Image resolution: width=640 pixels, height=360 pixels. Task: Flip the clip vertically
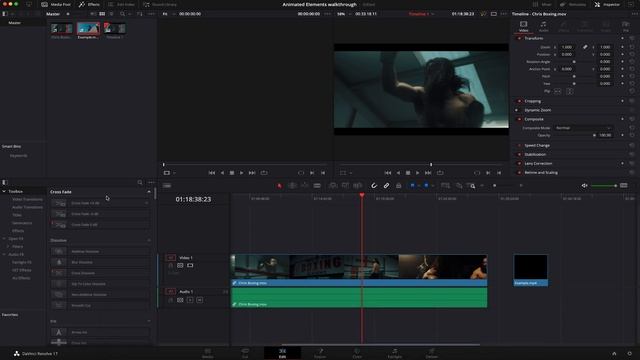tap(569, 91)
